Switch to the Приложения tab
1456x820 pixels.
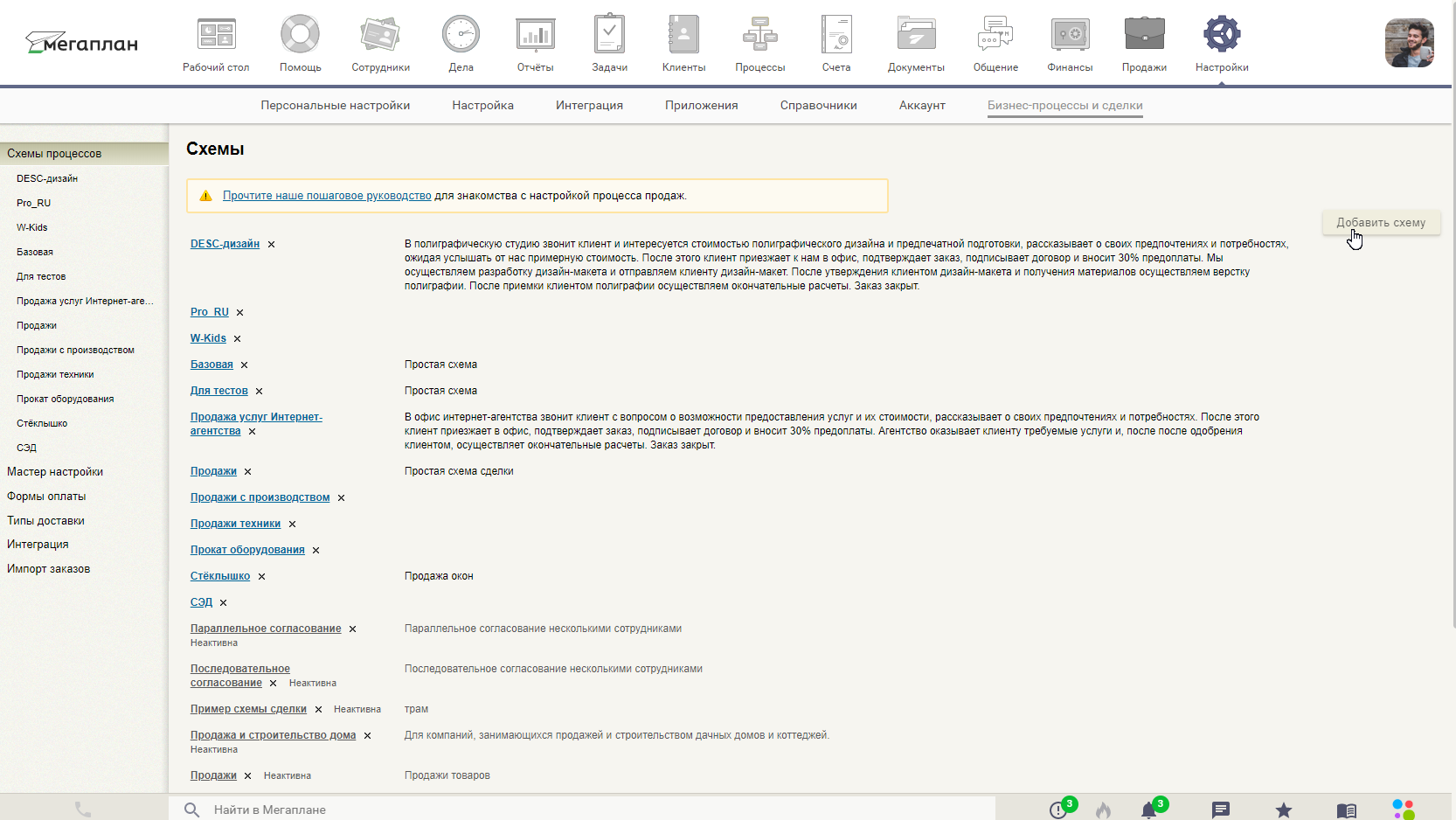(x=701, y=106)
